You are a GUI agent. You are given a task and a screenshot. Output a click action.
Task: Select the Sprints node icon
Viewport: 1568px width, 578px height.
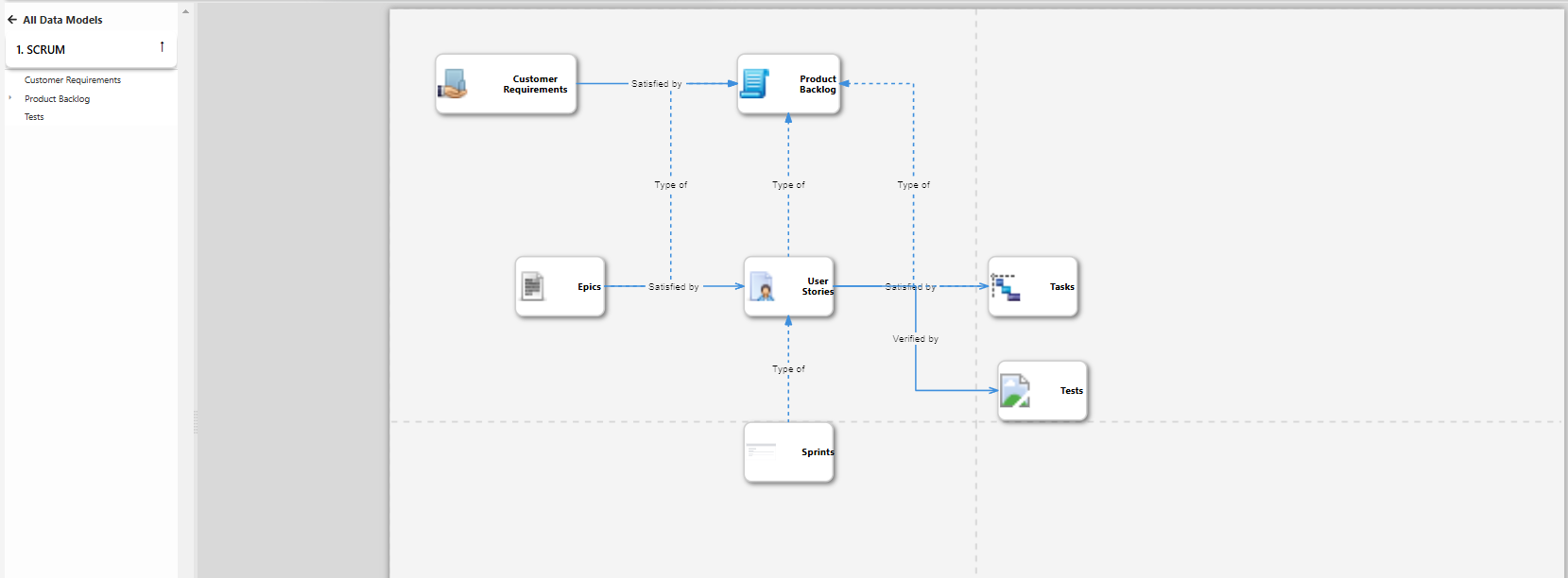point(761,451)
